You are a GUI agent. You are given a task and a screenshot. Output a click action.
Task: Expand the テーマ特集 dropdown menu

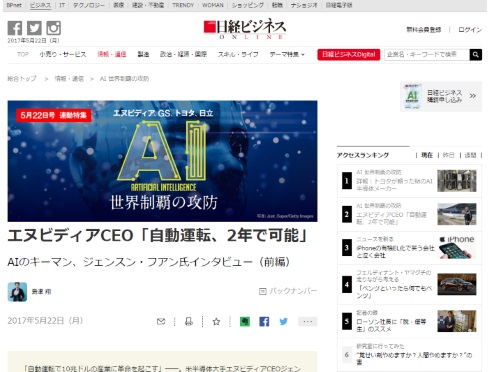pos(287,54)
